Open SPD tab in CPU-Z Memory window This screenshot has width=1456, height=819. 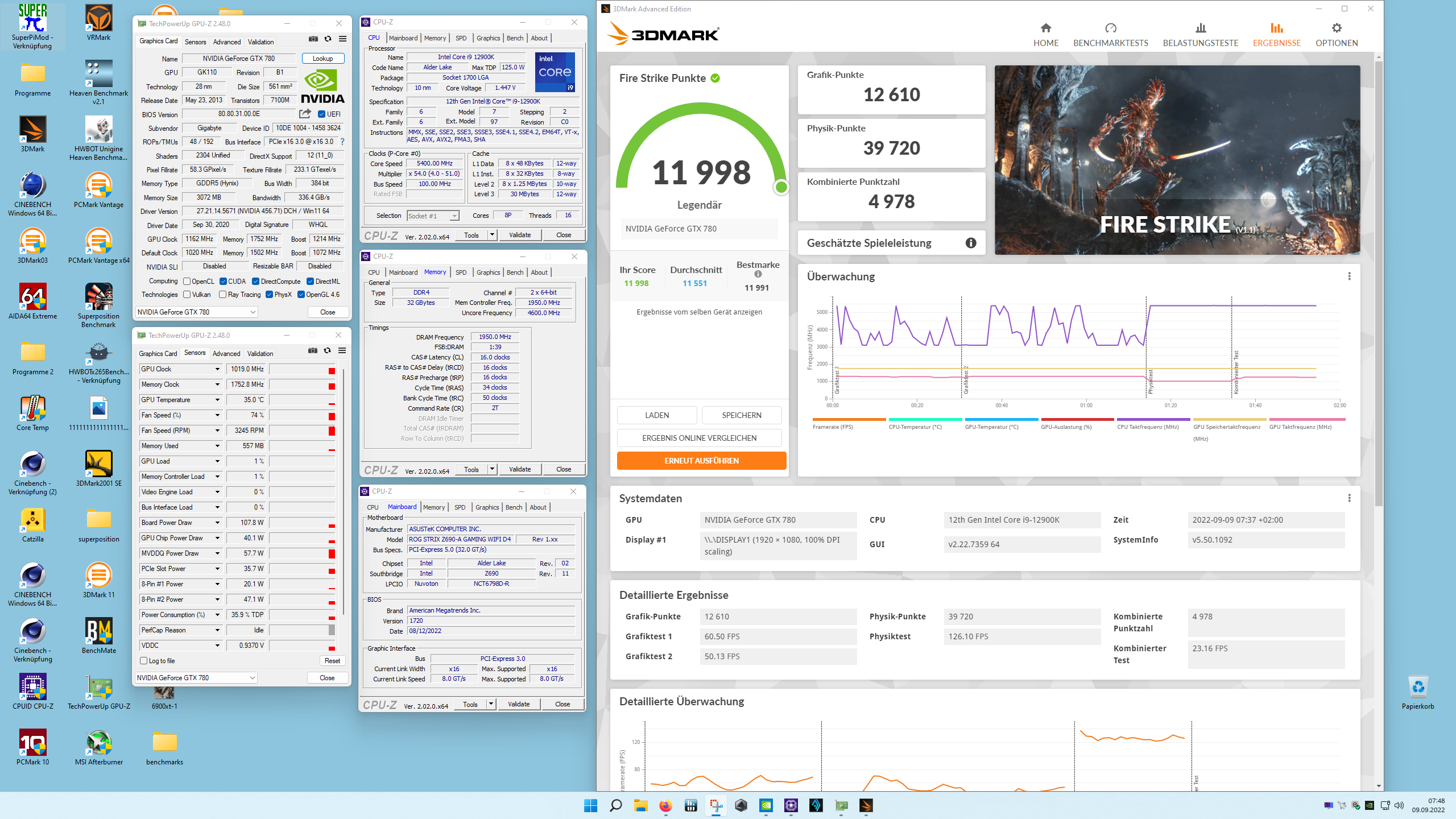pyautogui.click(x=461, y=272)
